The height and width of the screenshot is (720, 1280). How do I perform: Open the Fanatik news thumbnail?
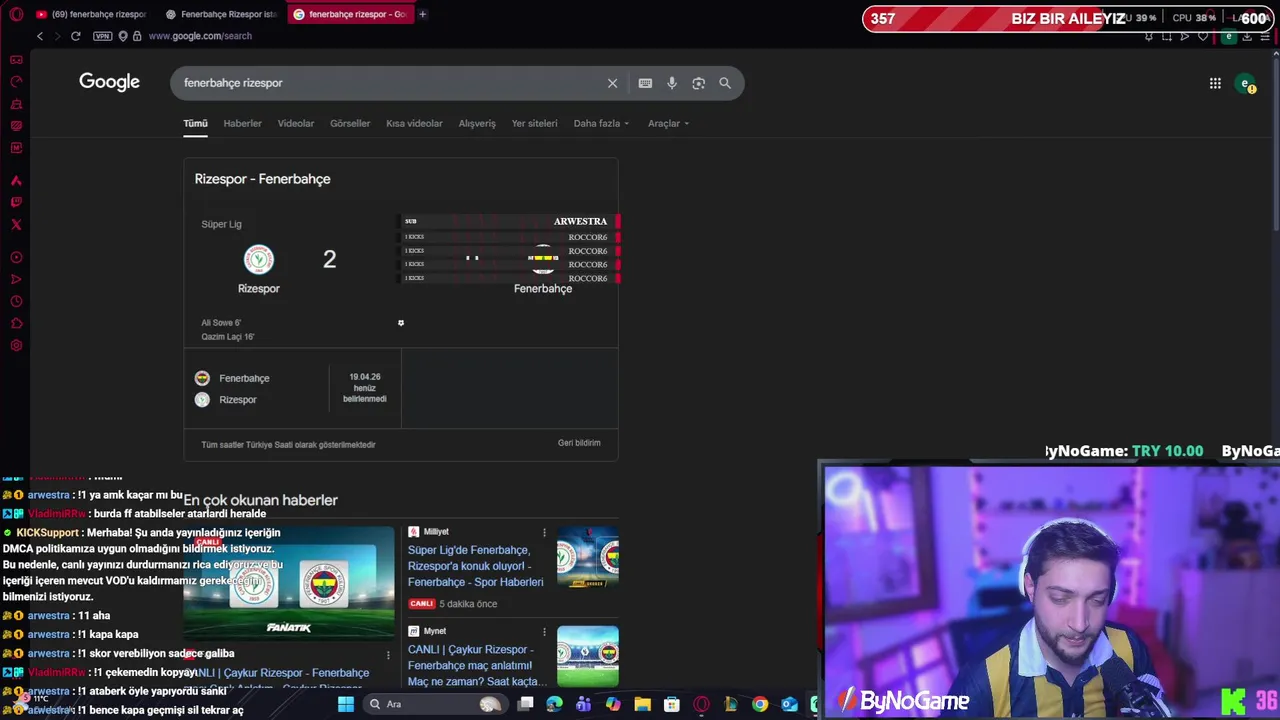[289, 582]
